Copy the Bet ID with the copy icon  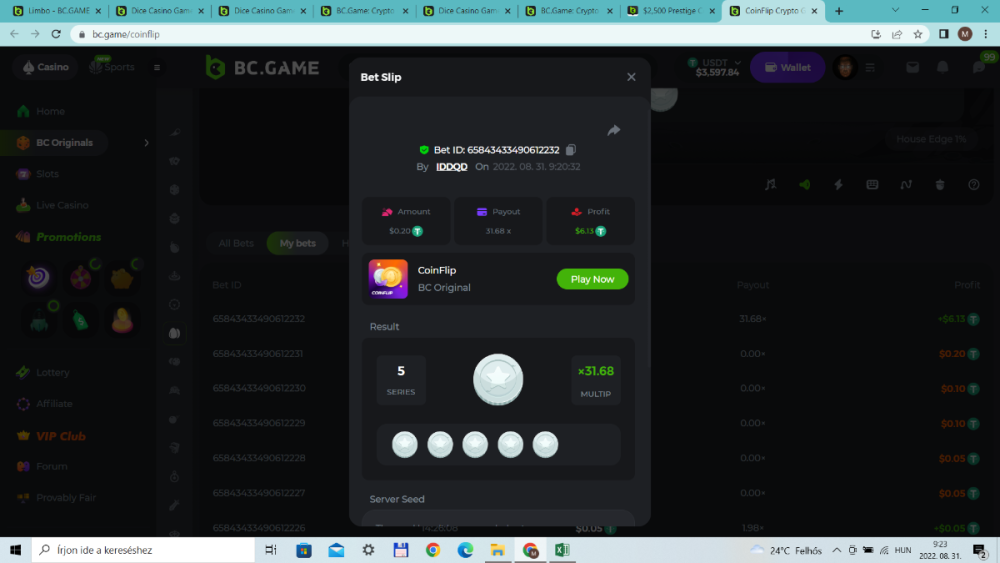pos(571,150)
